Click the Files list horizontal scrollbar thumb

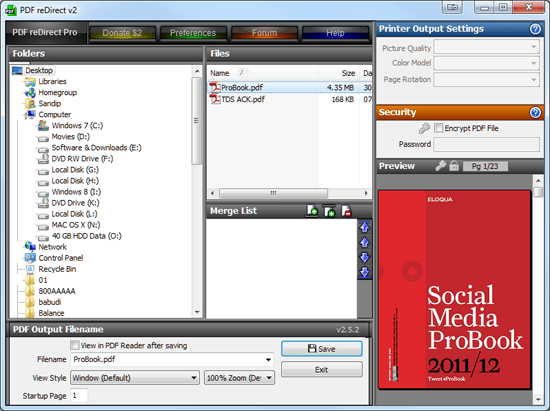pyautogui.click(x=274, y=193)
